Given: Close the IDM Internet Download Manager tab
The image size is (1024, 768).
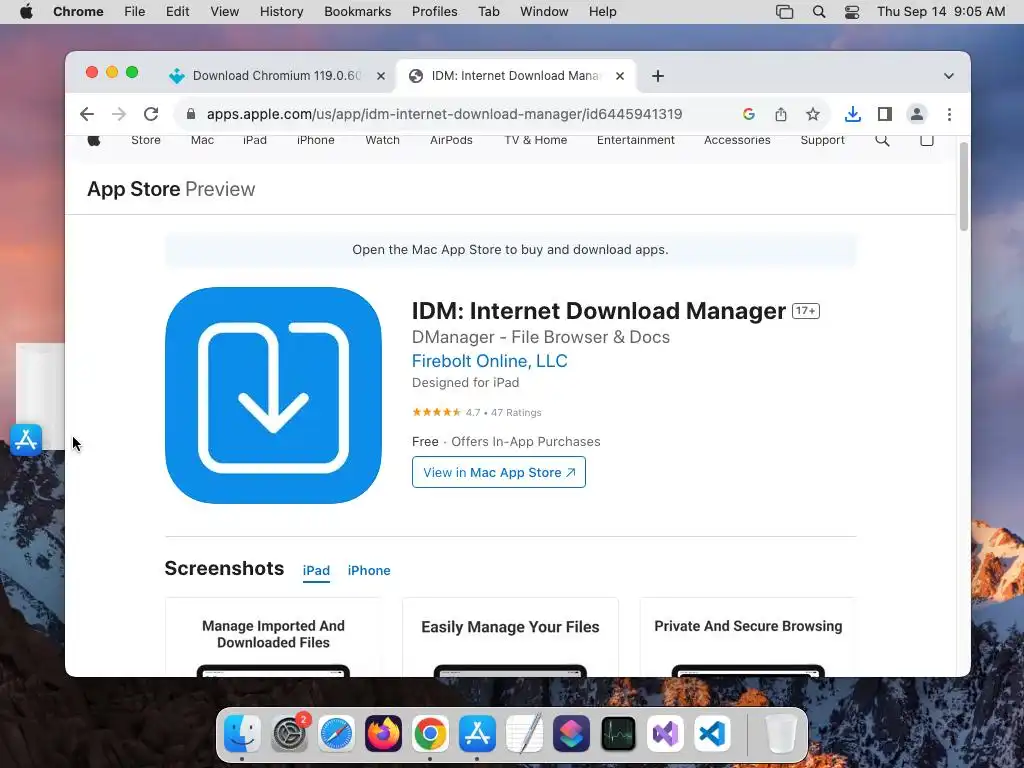Looking at the screenshot, I should point(620,76).
